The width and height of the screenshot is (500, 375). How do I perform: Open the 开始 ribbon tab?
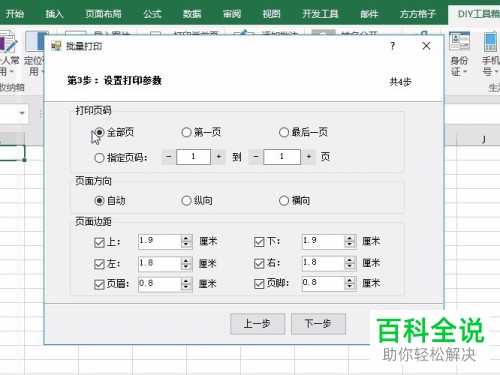(15, 14)
